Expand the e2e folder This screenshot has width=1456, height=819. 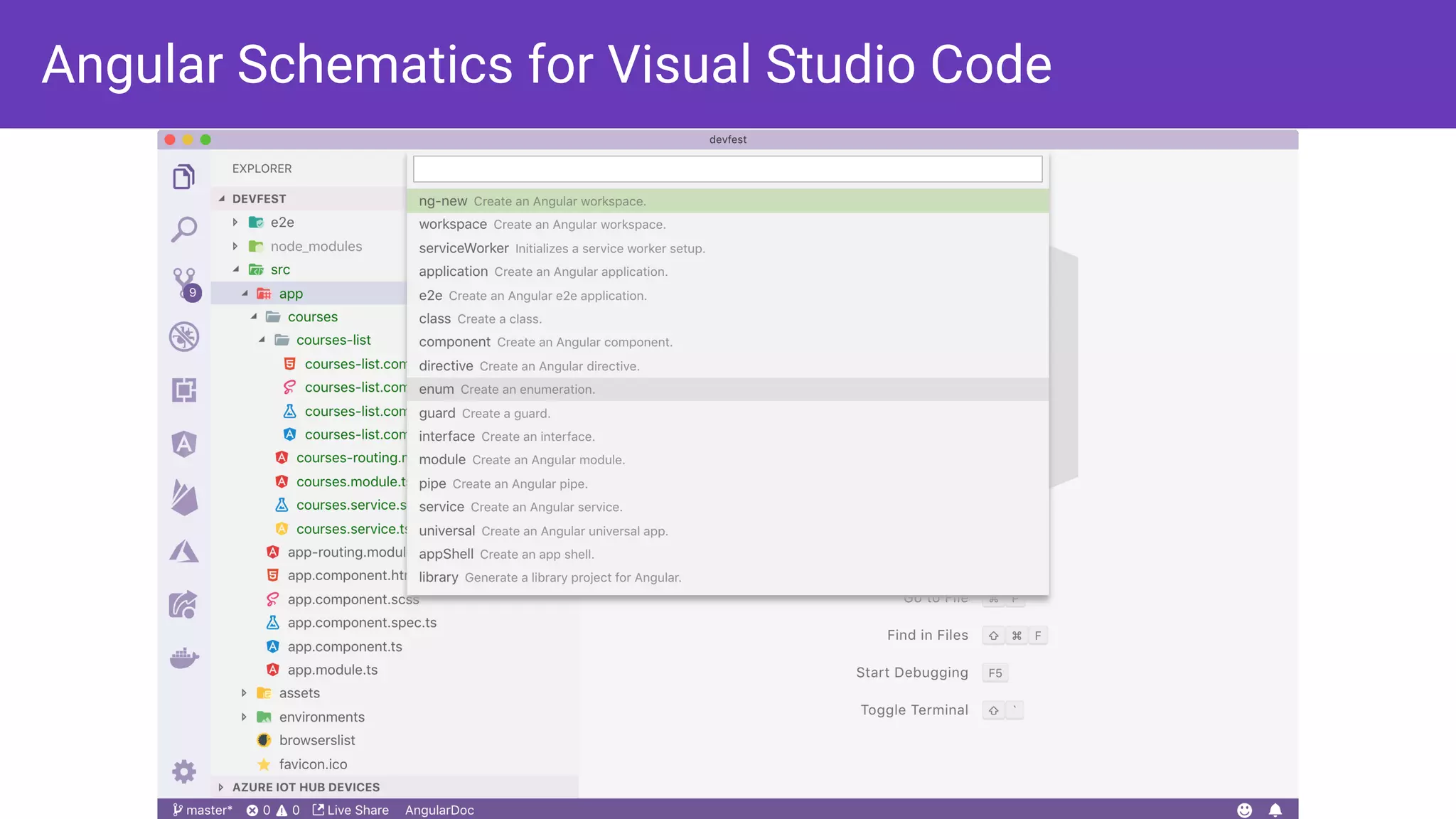235,223
